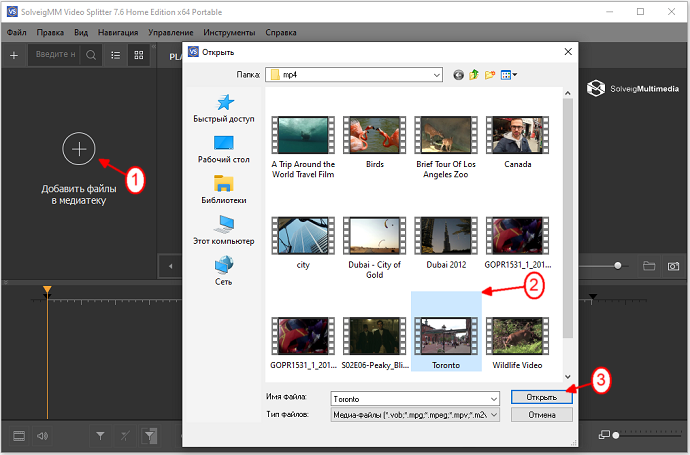Image resolution: width=690 pixels, height=455 pixels.
Task: Go back to previous folder in dialog
Action: (459, 75)
